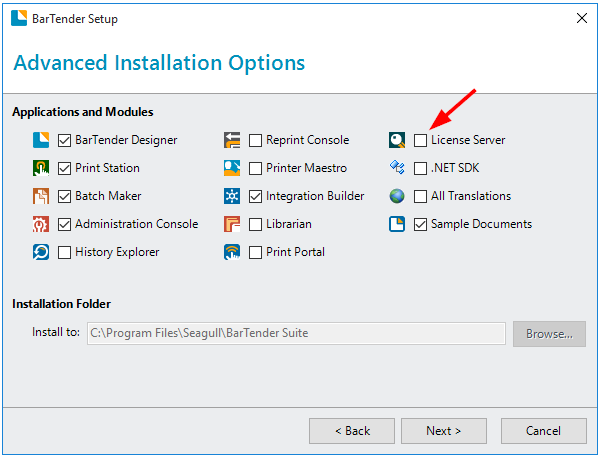
Task: Cancel the BarTender setup
Action: click(544, 431)
